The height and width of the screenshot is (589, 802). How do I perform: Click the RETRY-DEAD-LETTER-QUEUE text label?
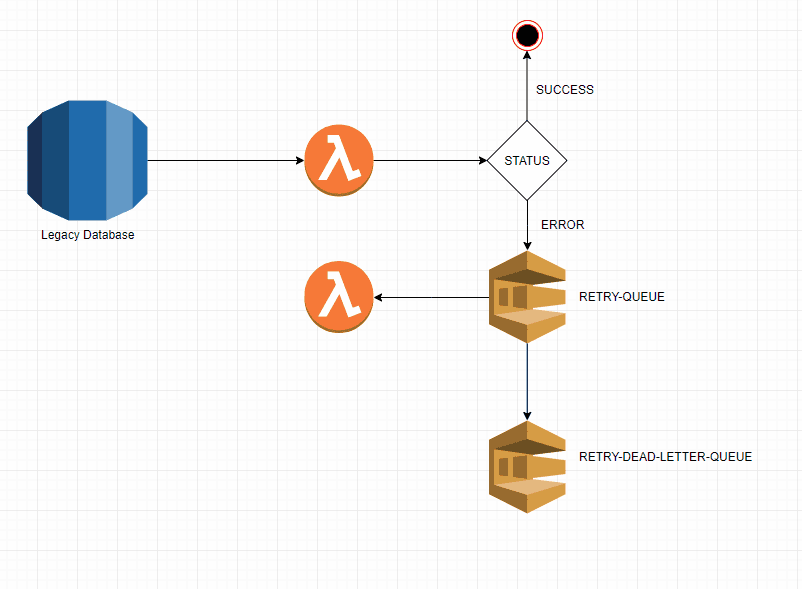coord(665,457)
